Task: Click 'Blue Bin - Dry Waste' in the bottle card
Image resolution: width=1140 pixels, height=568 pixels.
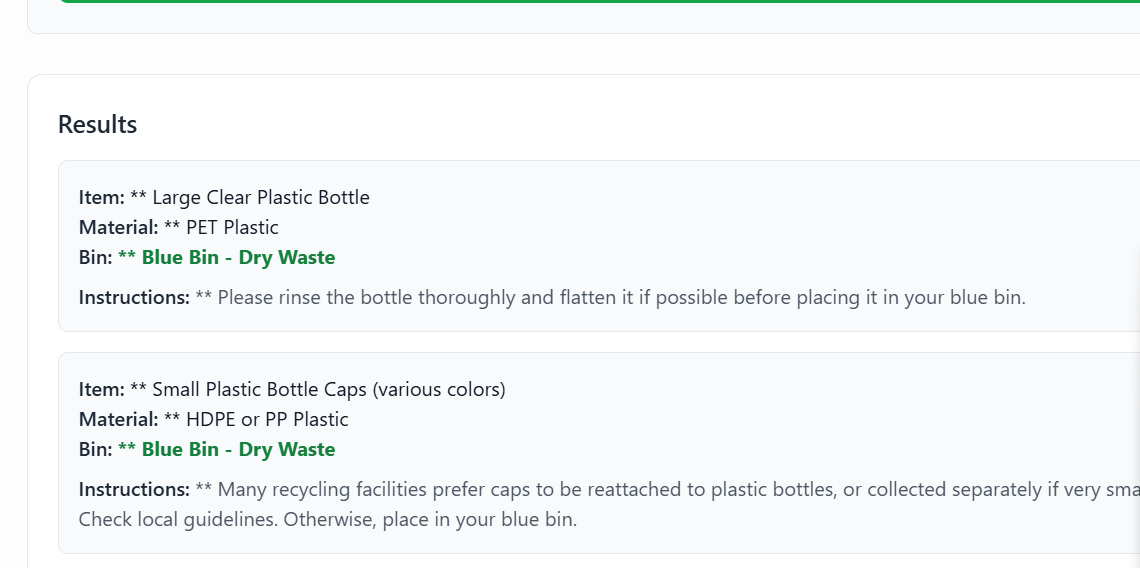Action: 237,257
